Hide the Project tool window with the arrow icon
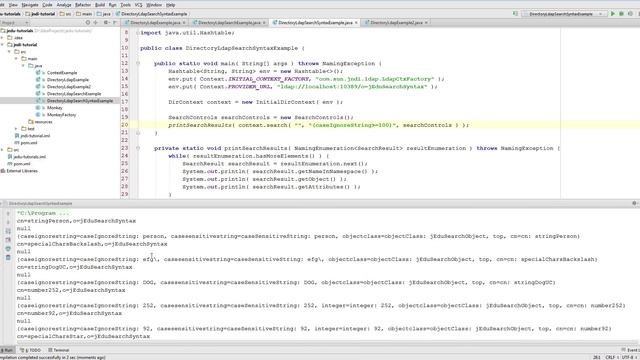The image size is (640, 360). (115, 23)
